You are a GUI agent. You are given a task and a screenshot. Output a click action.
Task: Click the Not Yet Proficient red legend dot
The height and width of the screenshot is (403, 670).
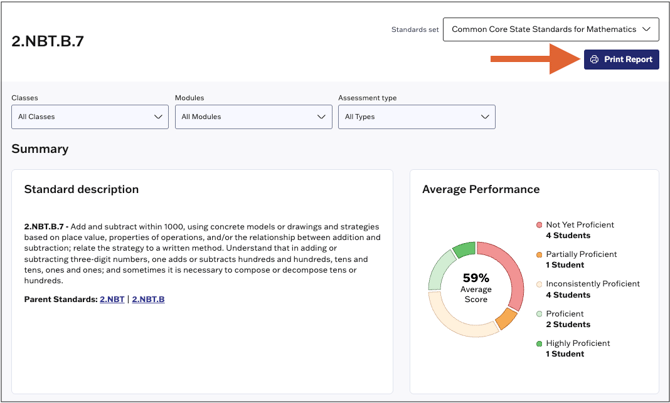coord(539,225)
